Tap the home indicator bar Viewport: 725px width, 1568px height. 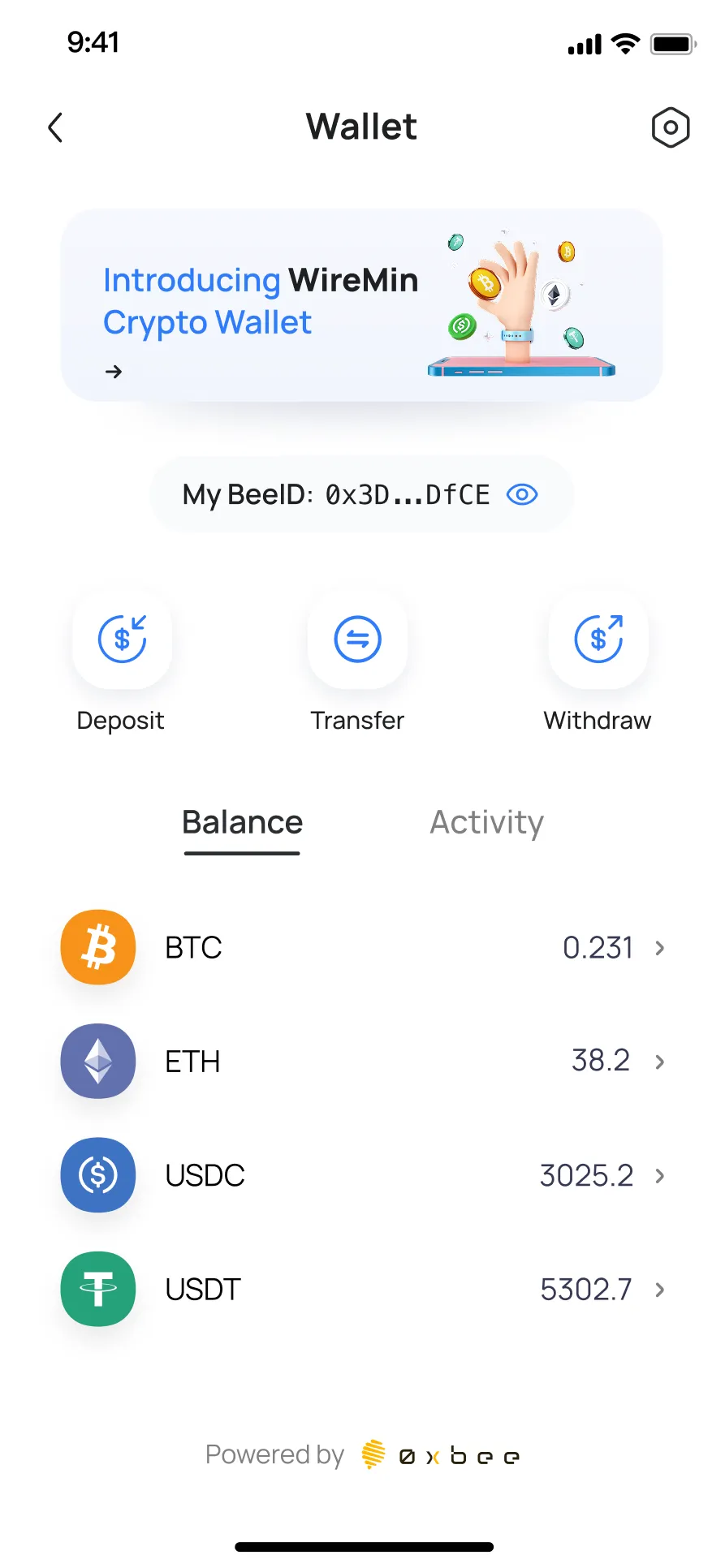tap(364, 1546)
